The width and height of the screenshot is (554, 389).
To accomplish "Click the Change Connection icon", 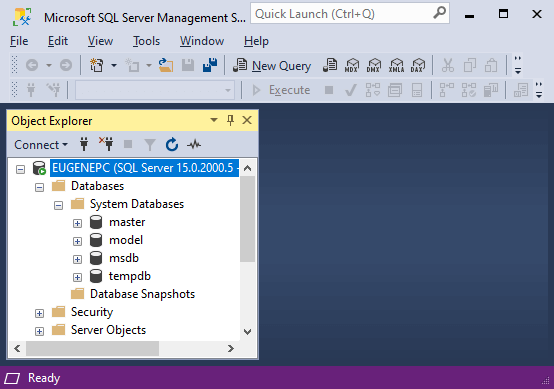I will tap(53, 90).
